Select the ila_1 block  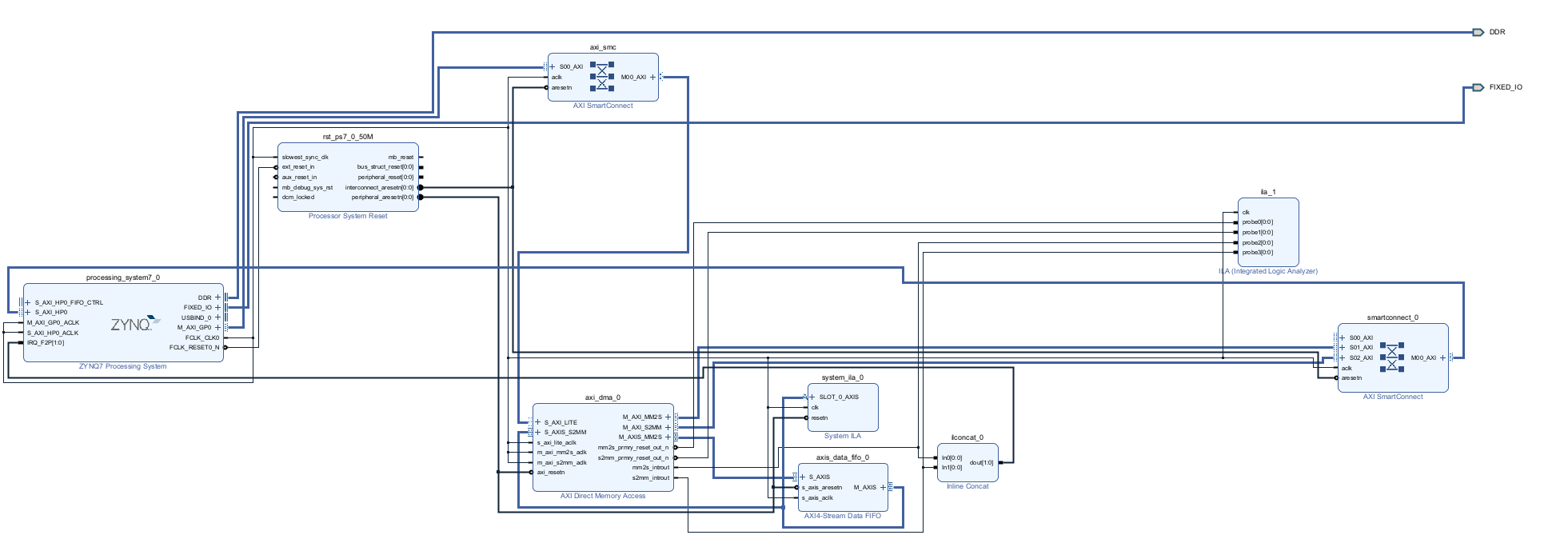click(x=1268, y=233)
